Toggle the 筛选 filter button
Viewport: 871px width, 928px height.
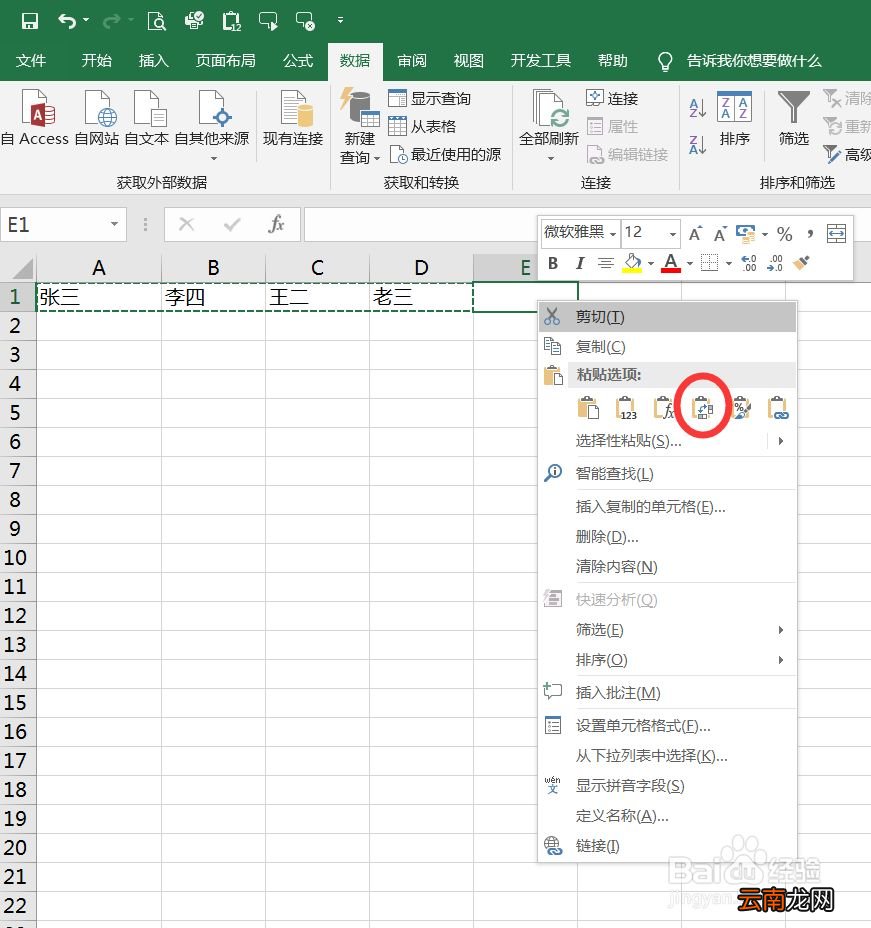[x=793, y=118]
